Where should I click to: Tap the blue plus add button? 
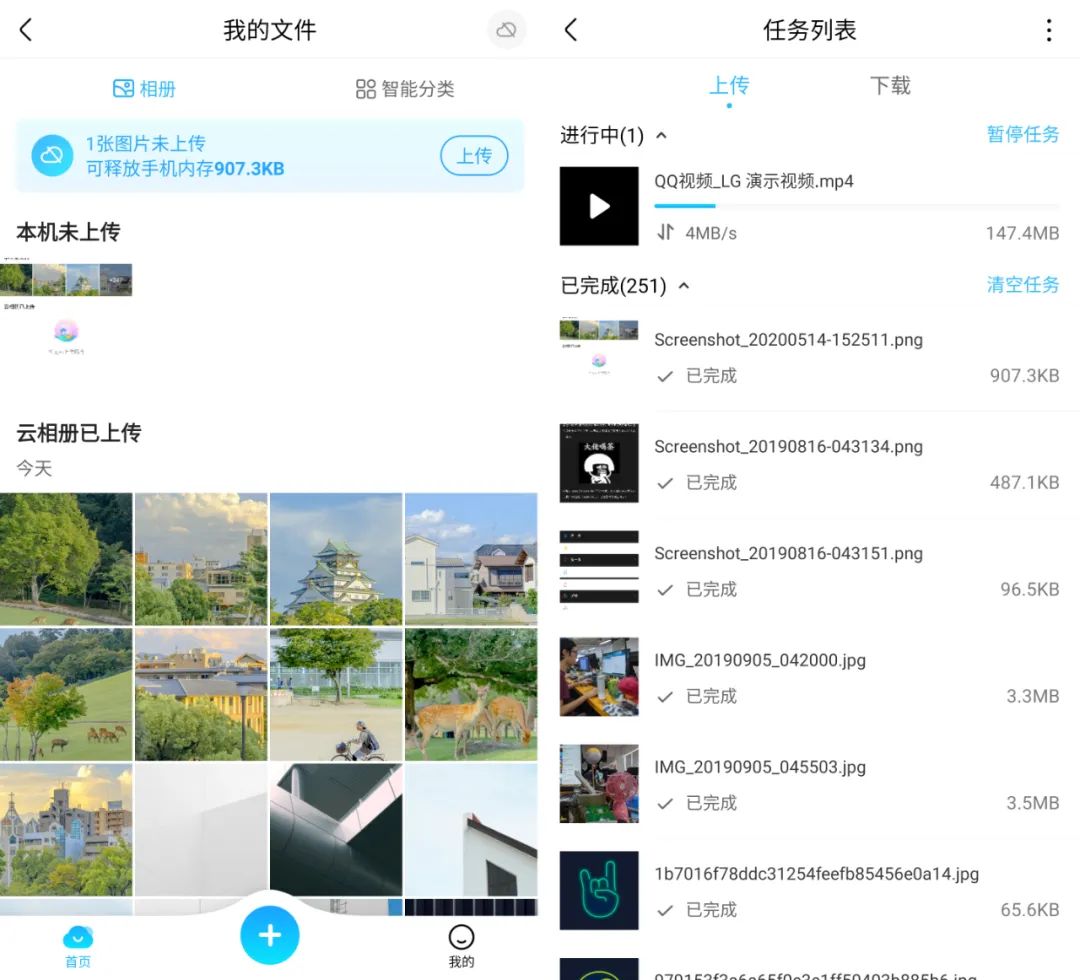pos(269,935)
